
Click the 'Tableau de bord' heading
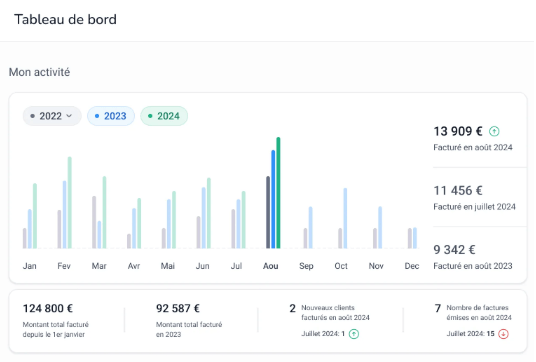click(65, 19)
